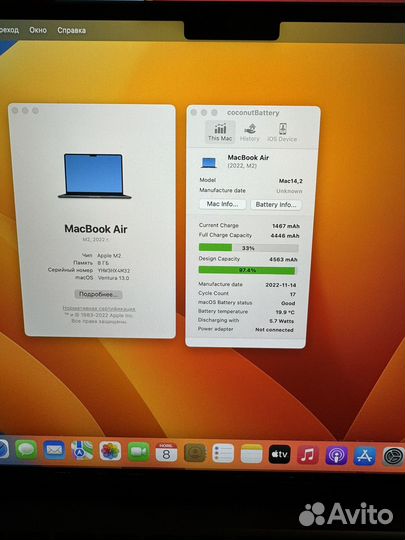Screen dimensions: 405x540
Task: Select the Not connected power adapter text
Action: tap(274, 330)
